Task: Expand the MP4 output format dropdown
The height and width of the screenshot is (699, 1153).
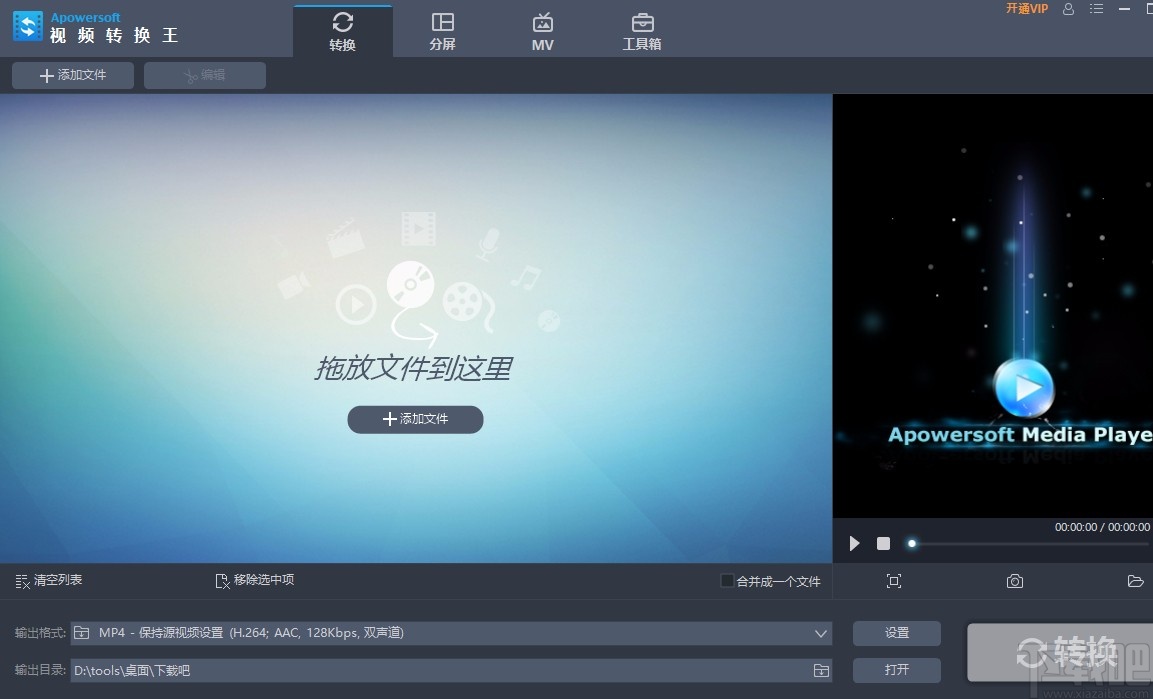Action: 820,632
